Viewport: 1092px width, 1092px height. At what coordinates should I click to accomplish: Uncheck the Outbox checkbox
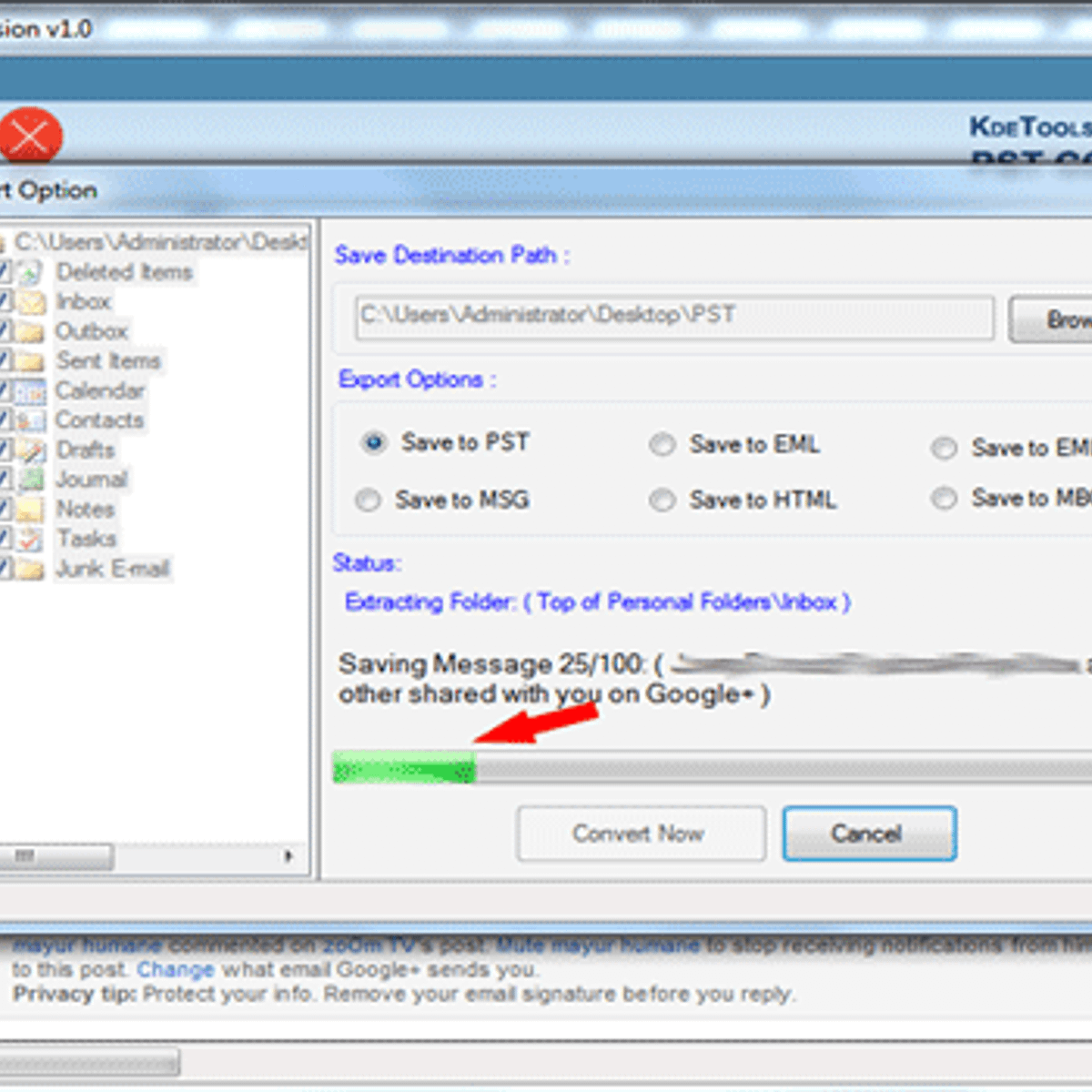tap(5, 331)
